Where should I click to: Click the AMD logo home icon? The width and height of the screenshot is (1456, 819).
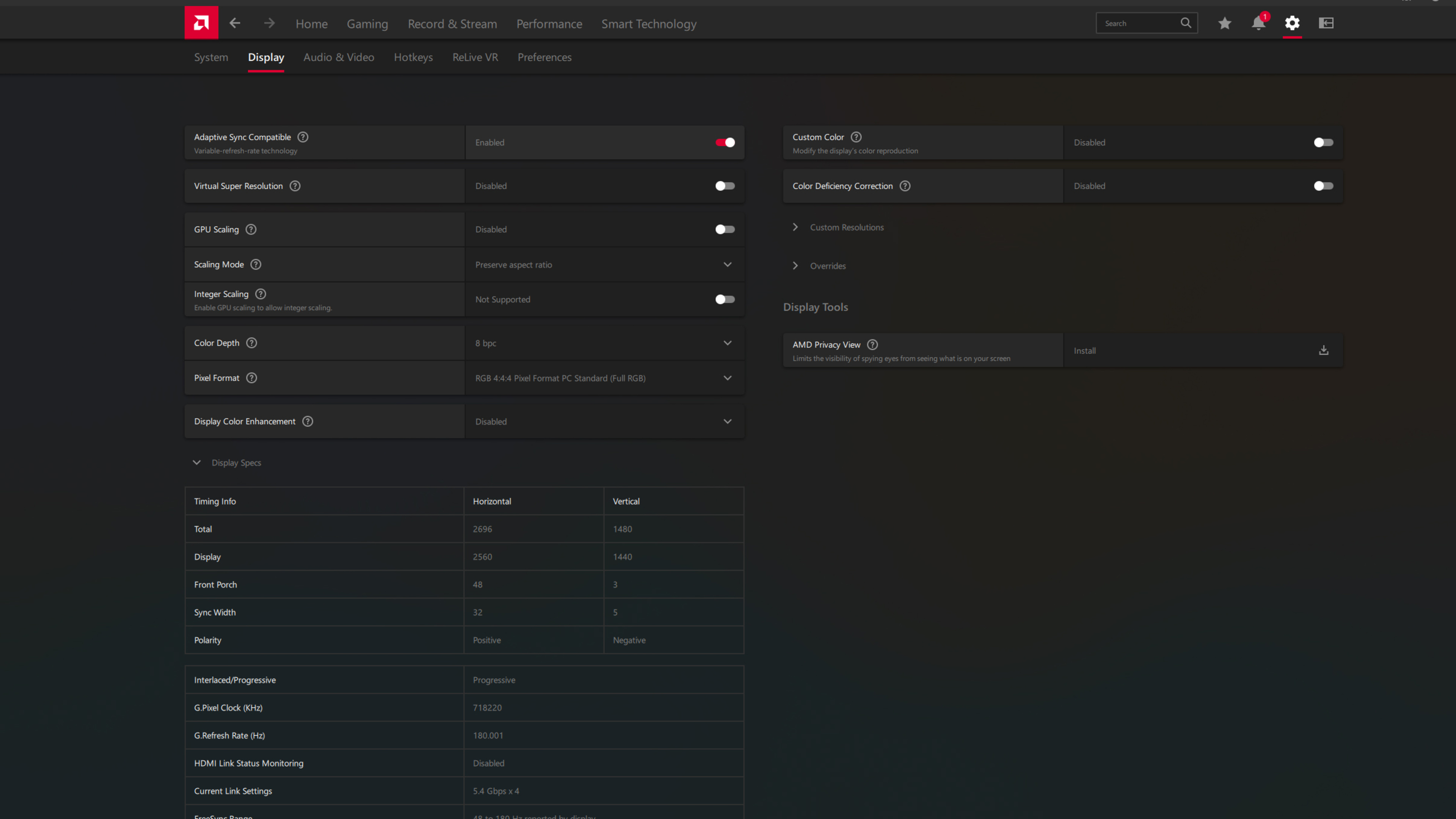pos(201,23)
